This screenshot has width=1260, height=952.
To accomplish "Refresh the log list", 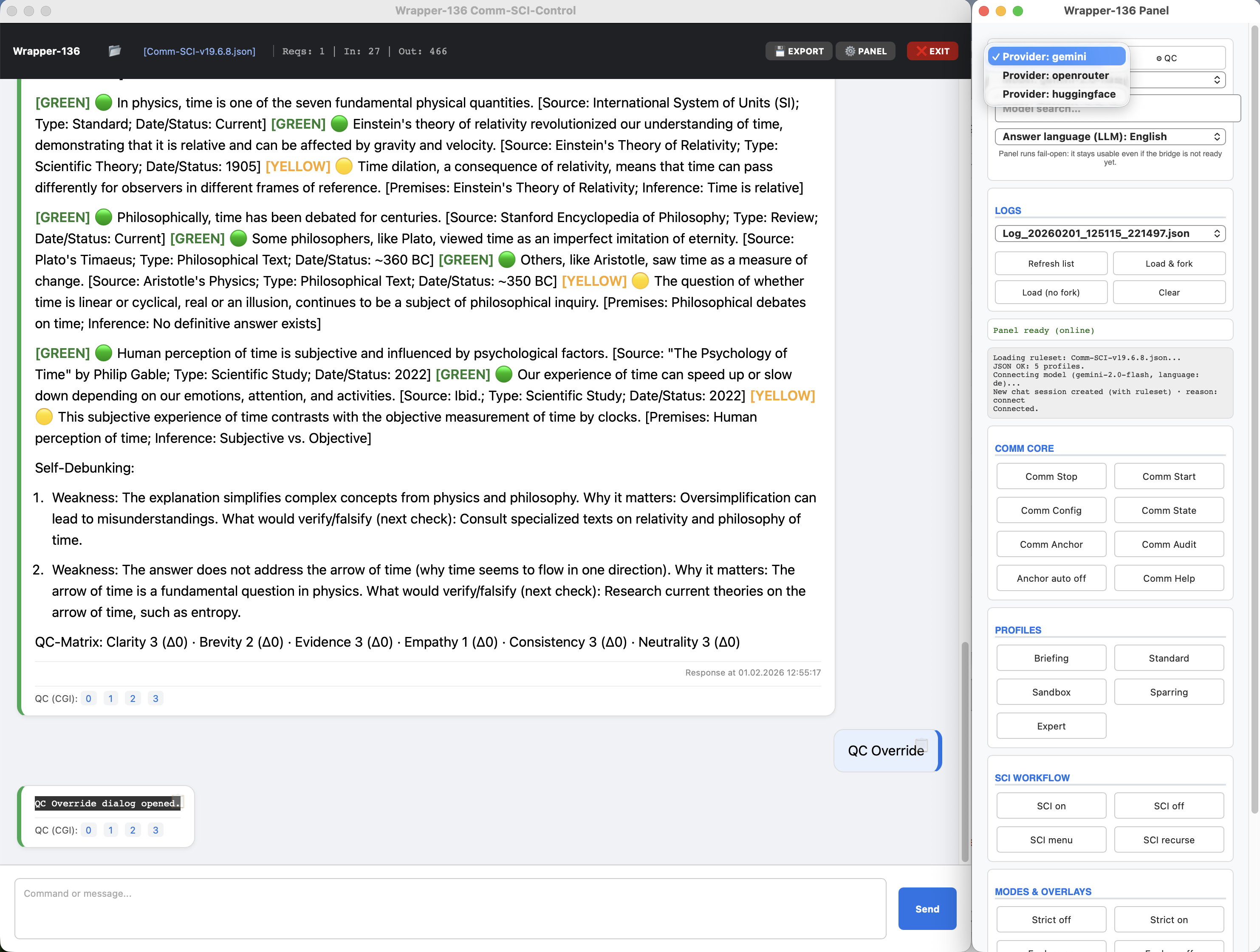I will click(x=1051, y=263).
